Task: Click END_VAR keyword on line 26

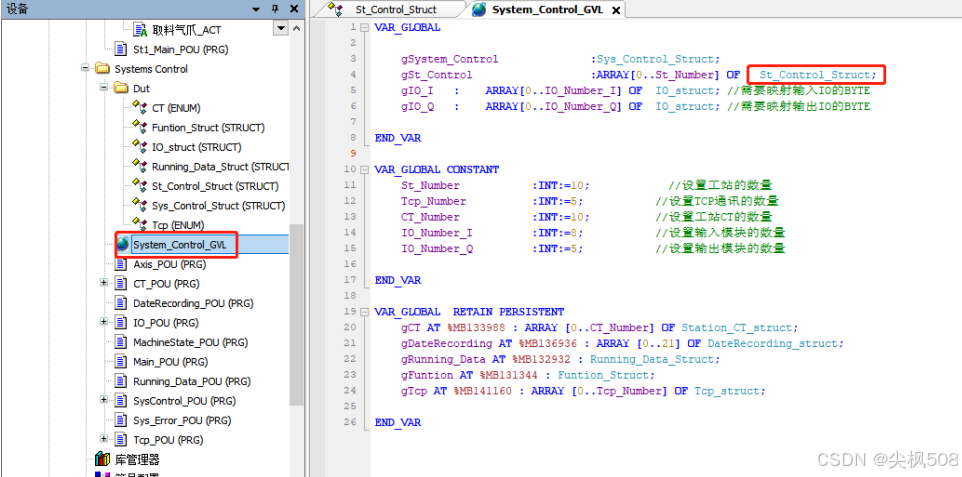Action: (x=398, y=422)
